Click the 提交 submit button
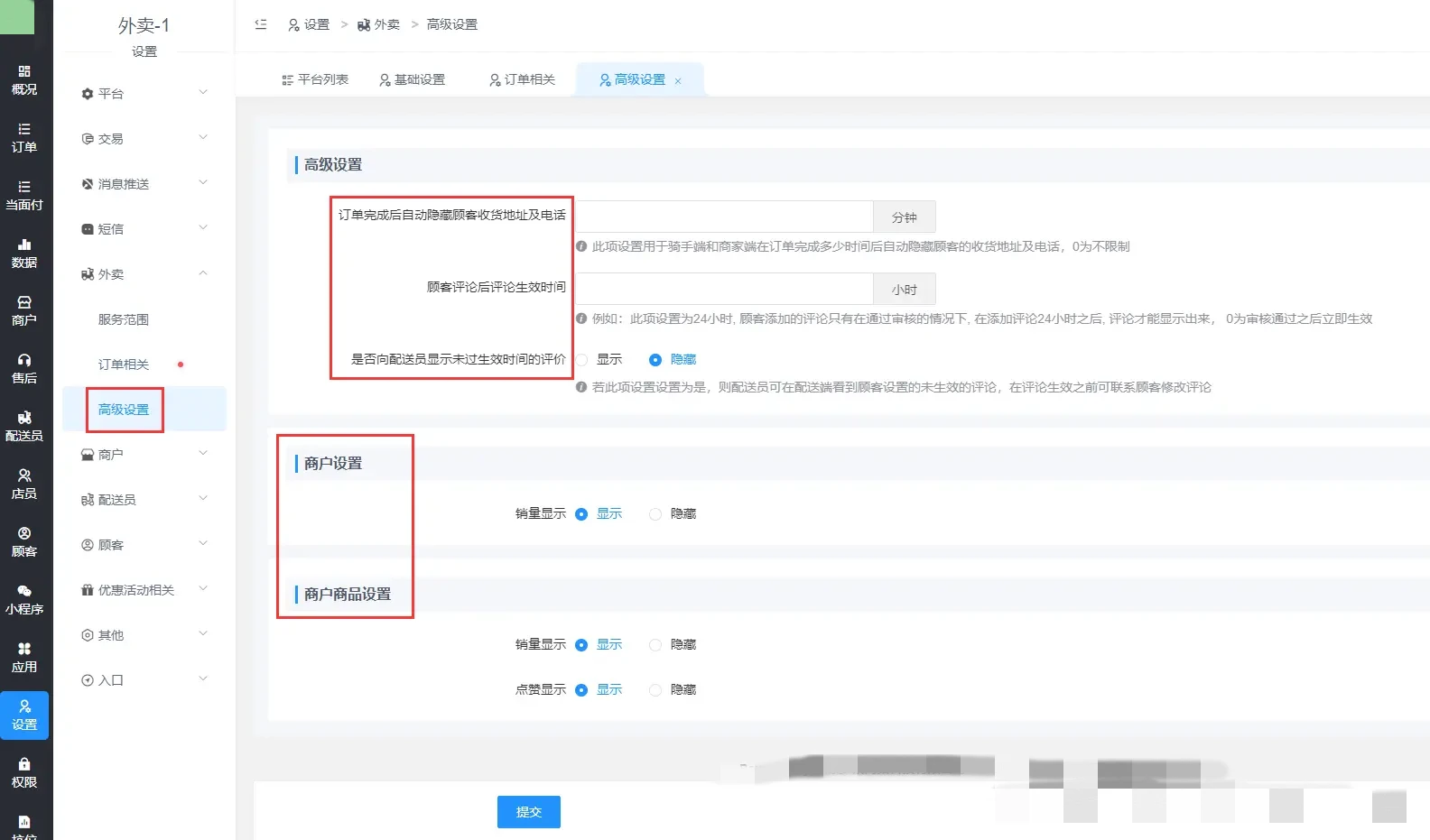Image resolution: width=1430 pixels, height=840 pixels. pos(529,812)
